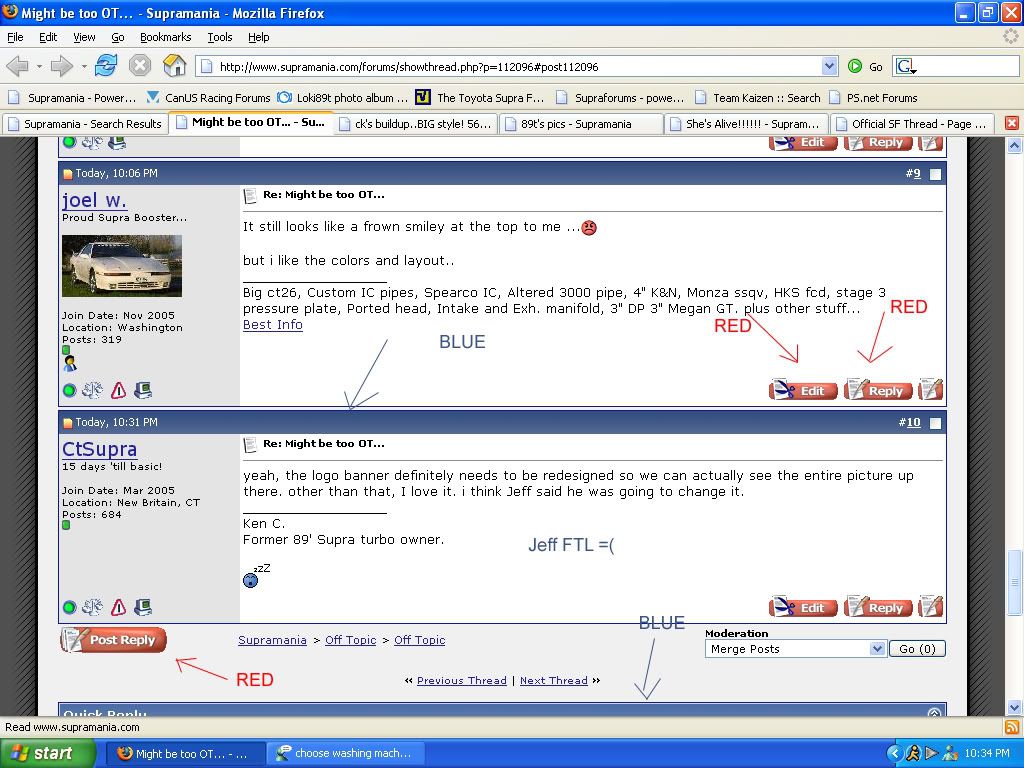Click the post status icon beside Today, 10:31 PM
1024x768 pixels.
coord(67,423)
